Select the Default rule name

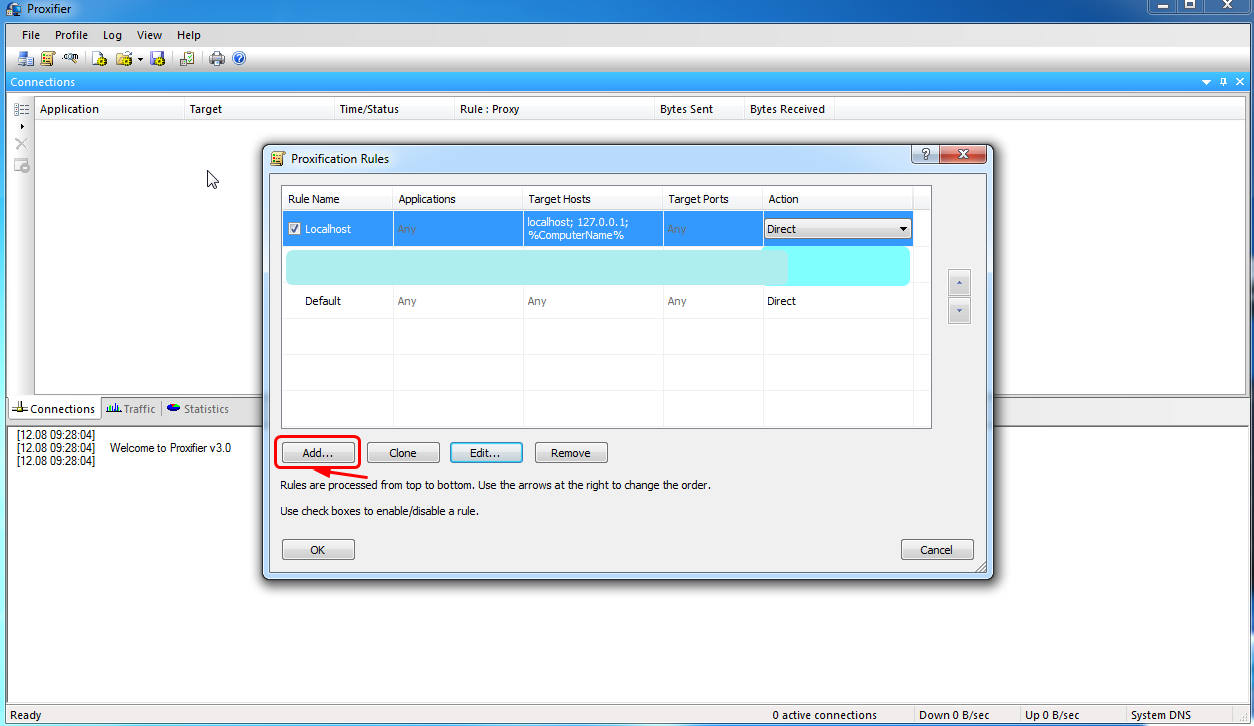tap(323, 301)
